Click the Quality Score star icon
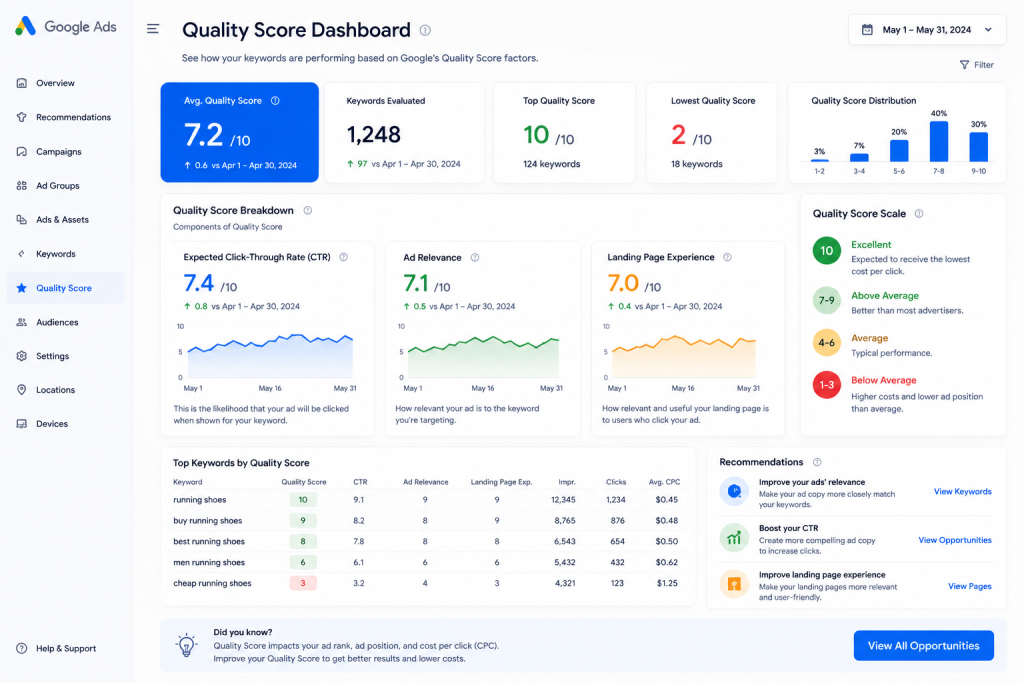This screenshot has height=683, width=1024. pyautogui.click(x=22, y=288)
